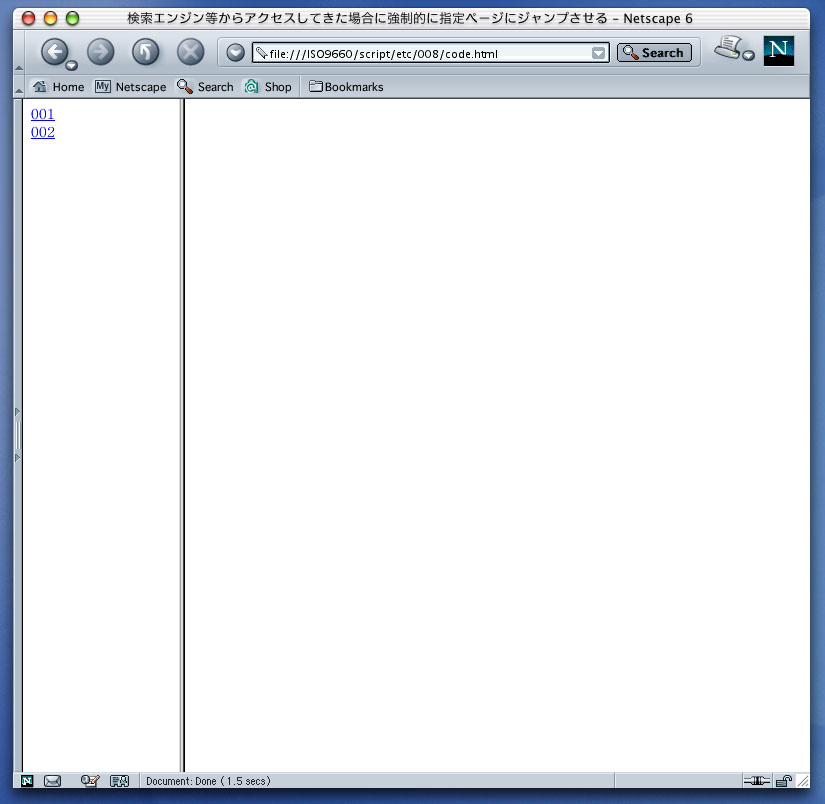Toggle the online/offline connection icon

point(757,781)
